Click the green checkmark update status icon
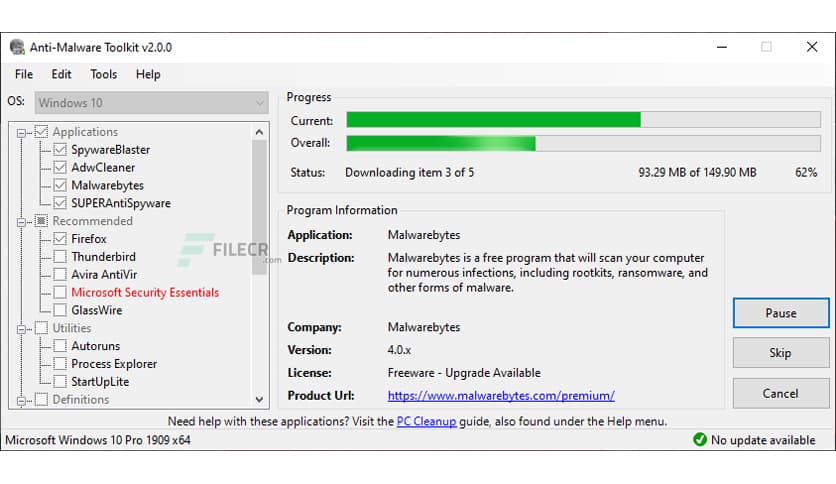The image size is (836, 484). [x=700, y=440]
